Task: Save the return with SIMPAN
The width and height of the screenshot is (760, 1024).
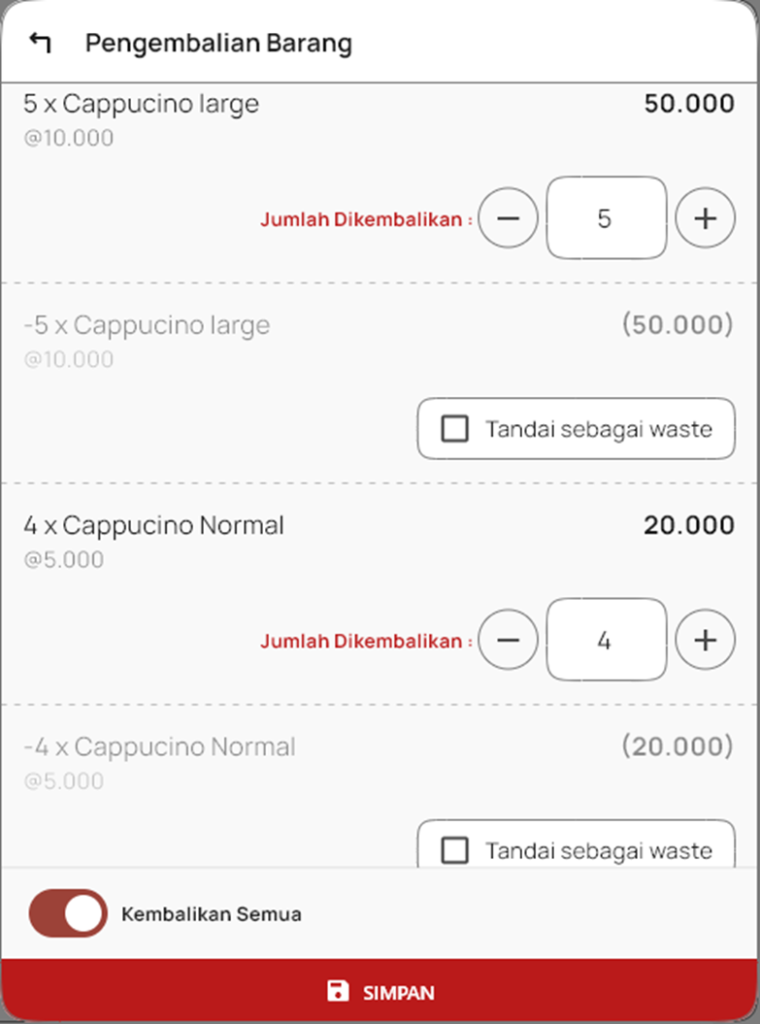Action: (380, 992)
